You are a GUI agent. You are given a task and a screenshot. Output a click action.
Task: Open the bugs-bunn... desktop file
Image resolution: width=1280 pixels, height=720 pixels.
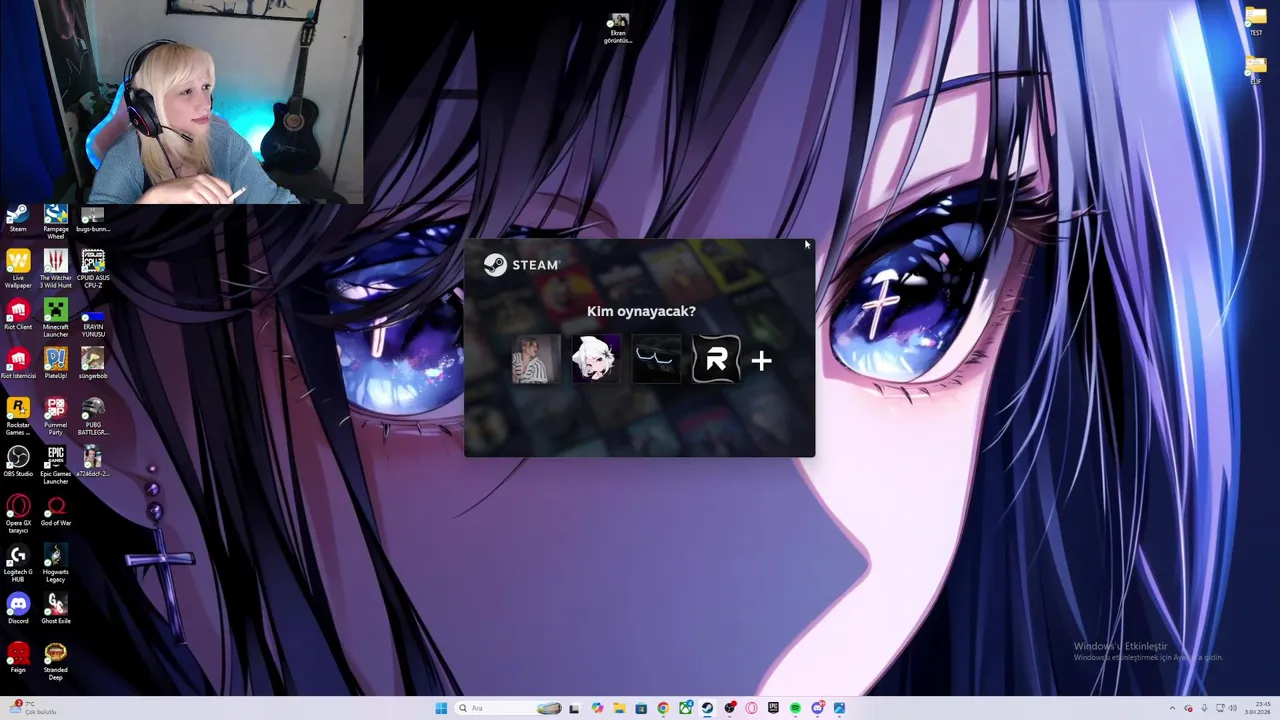(93, 219)
